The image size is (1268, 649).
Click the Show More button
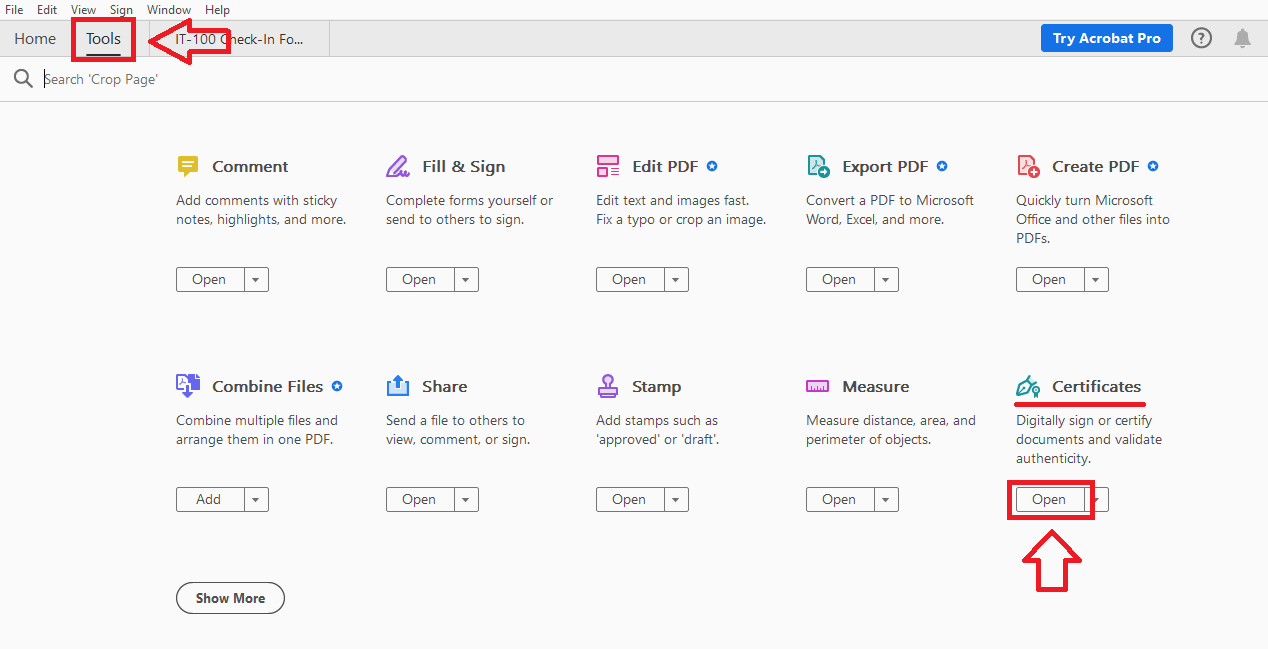click(230, 597)
